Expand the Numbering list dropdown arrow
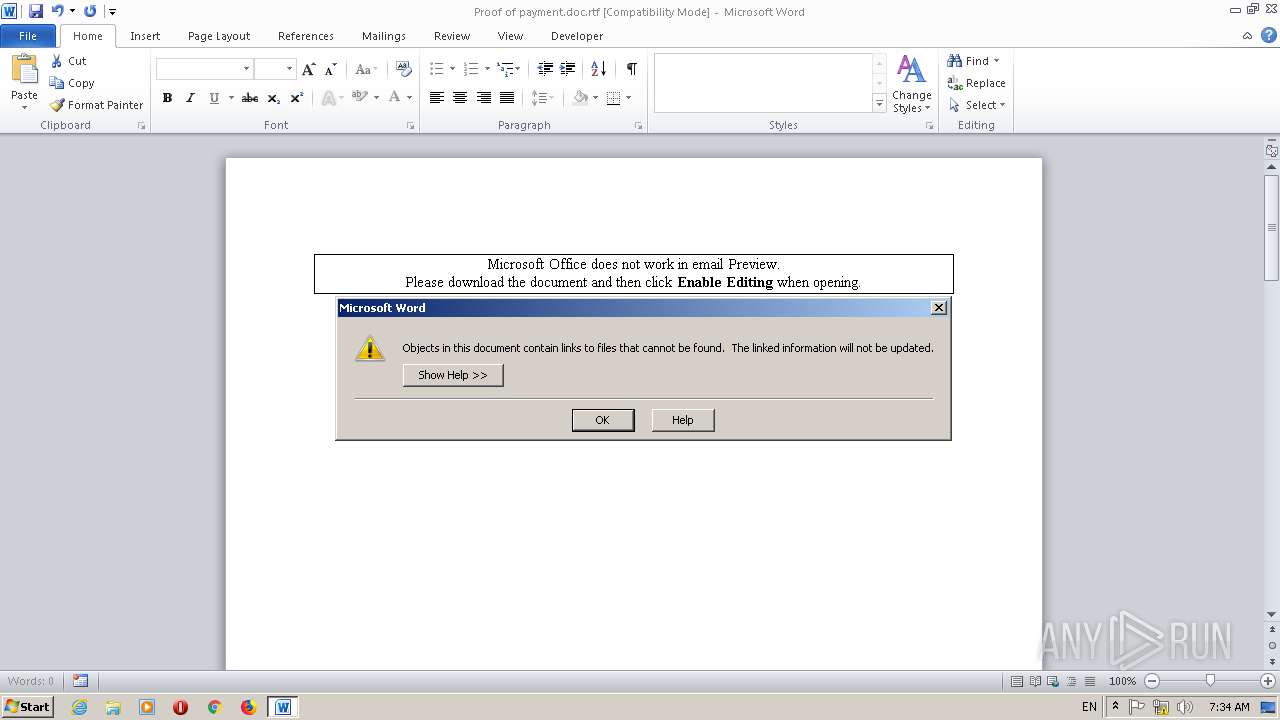The width and height of the screenshot is (1280, 720). [x=487, y=69]
